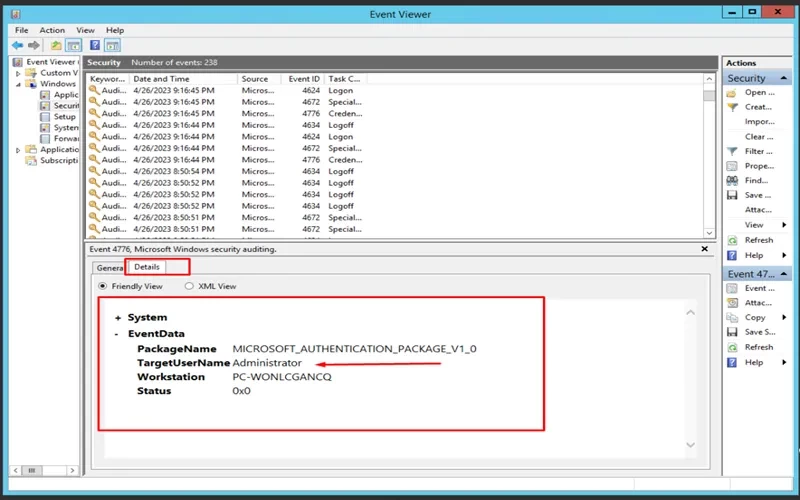800x500 pixels.
Task: Click the Forward arrow toolbar icon
Action: [34, 45]
